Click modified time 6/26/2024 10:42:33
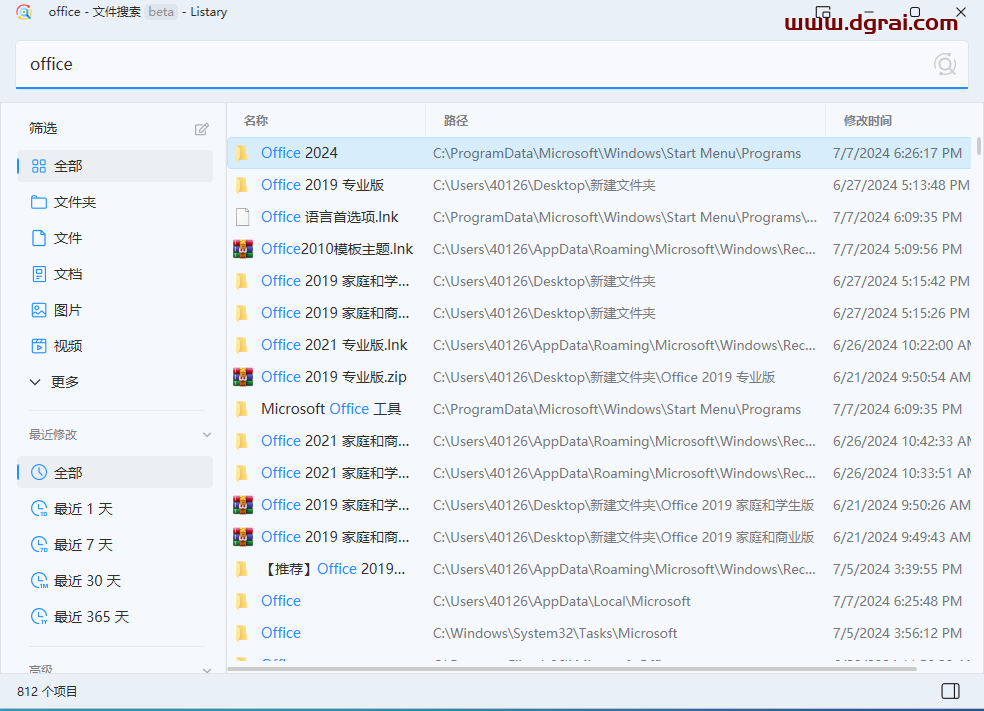 click(x=902, y=441)
